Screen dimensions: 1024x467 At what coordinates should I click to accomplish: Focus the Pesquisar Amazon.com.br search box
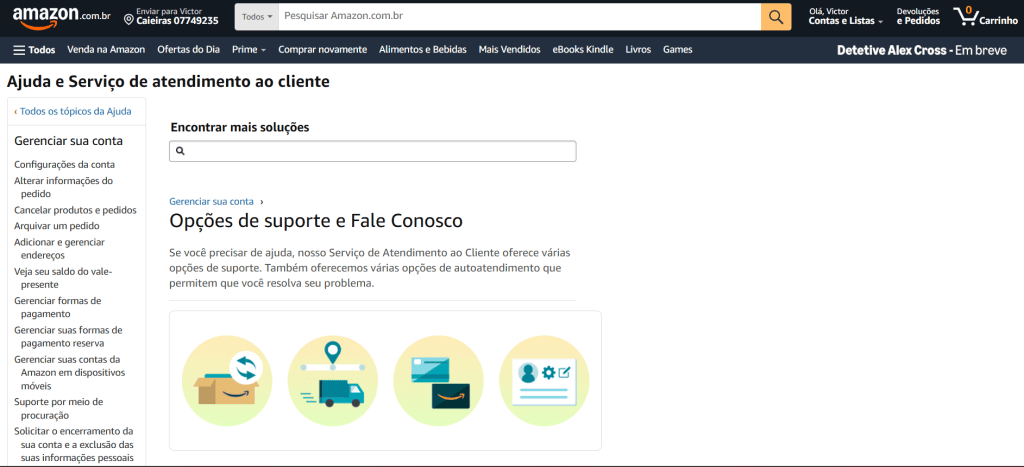pos(518,17)
